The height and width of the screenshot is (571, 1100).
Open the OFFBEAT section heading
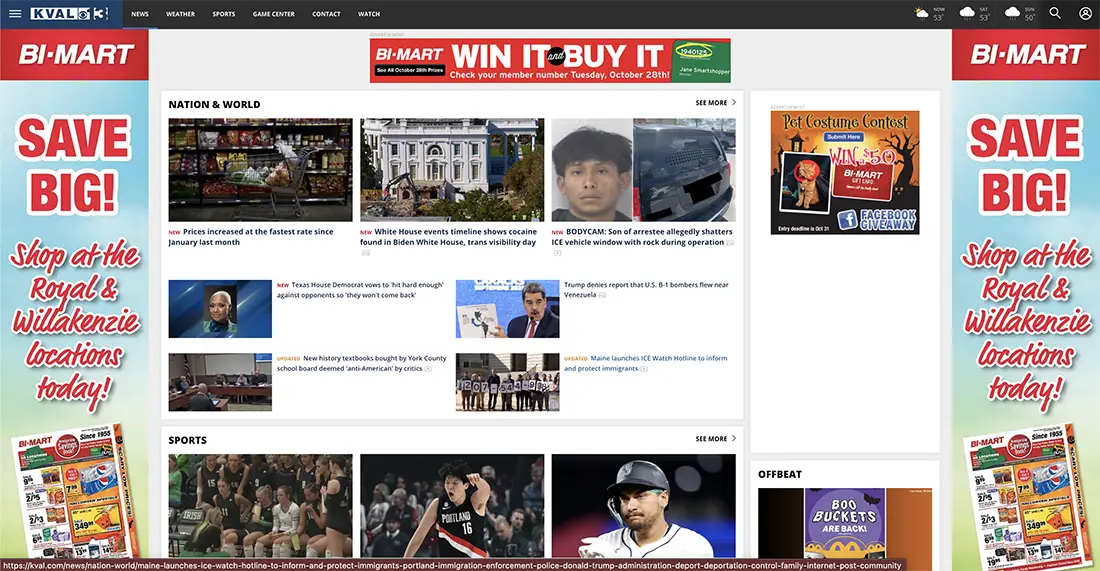[x=779, y=474]
